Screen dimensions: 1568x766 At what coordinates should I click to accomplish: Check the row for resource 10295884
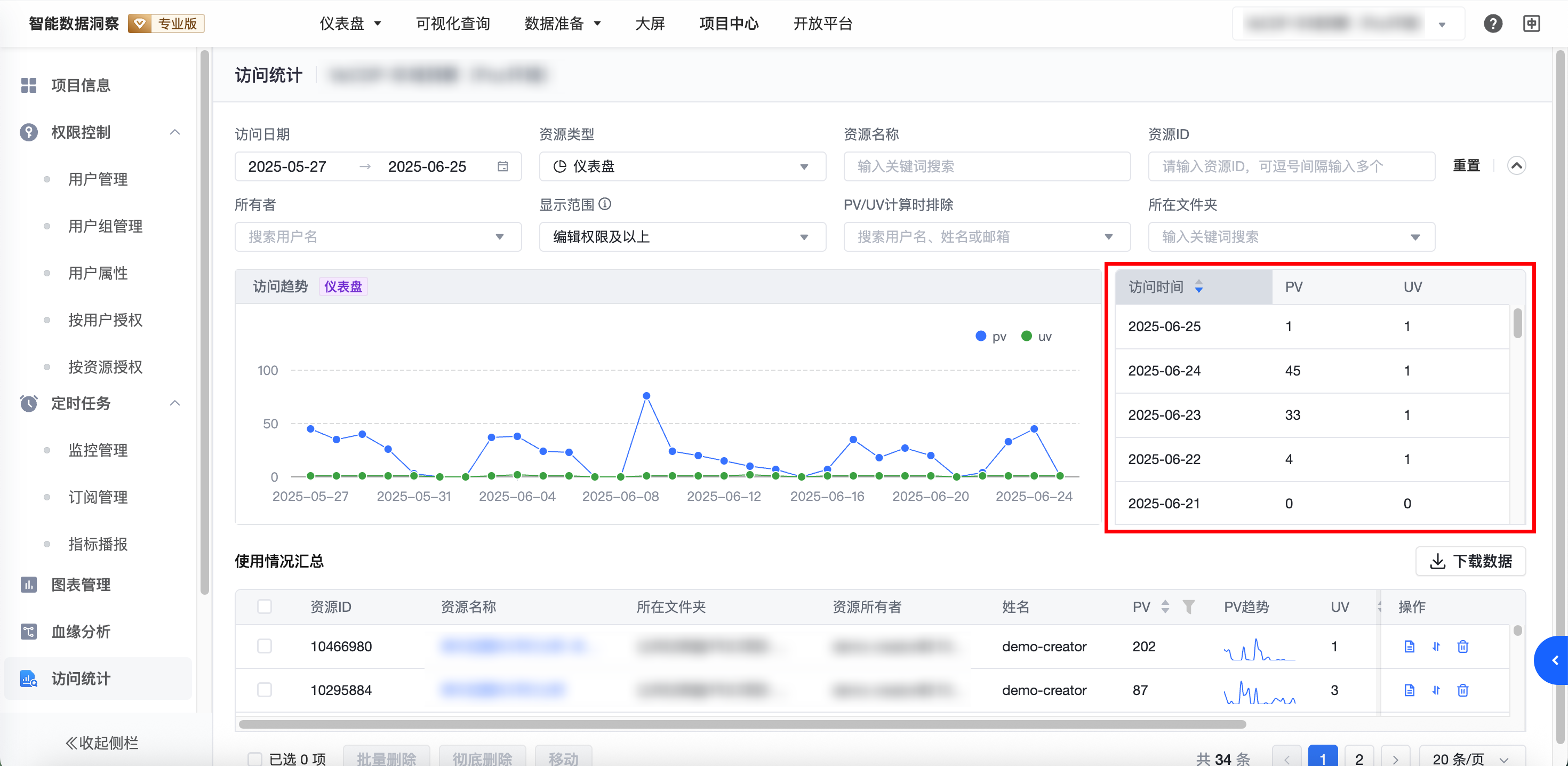coord(264,690)
